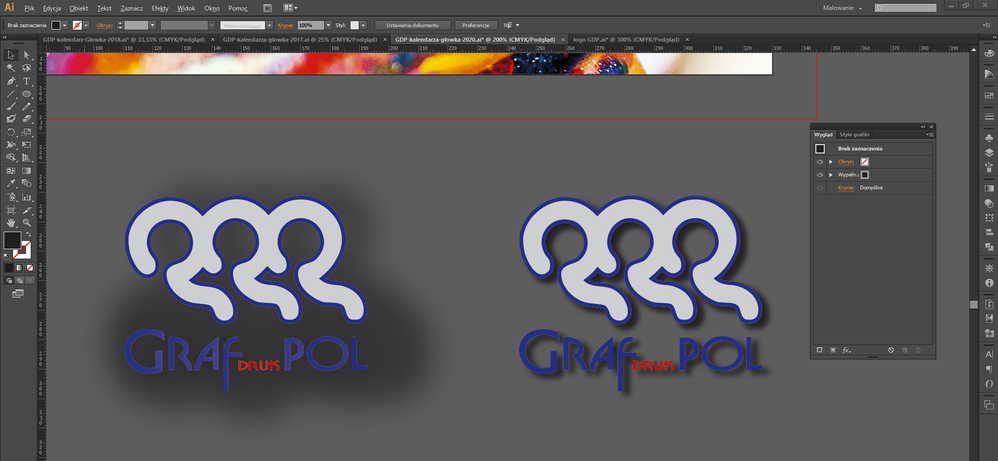
Task: Select the Zoom tool
Action: (27, 223)
